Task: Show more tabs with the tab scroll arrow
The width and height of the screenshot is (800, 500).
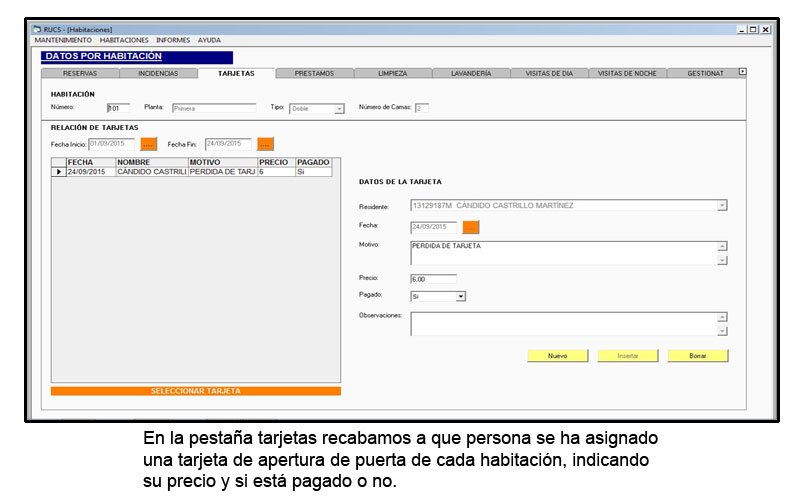Action: [742, 72]
